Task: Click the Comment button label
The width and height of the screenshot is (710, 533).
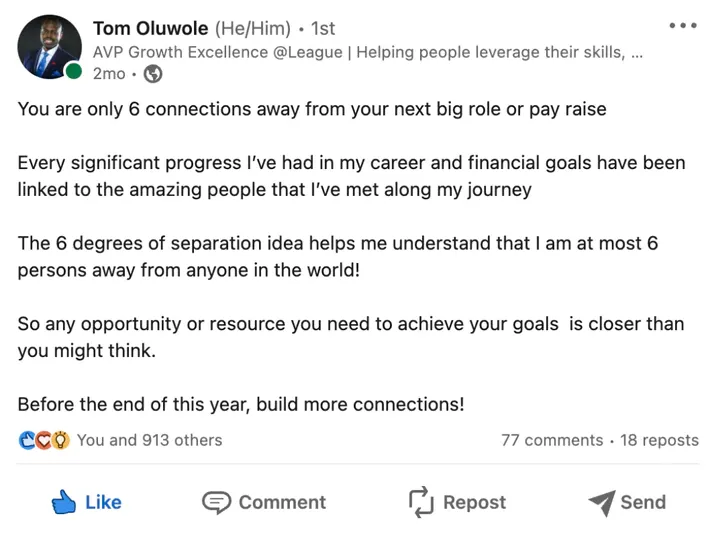Action: (282, 502)
